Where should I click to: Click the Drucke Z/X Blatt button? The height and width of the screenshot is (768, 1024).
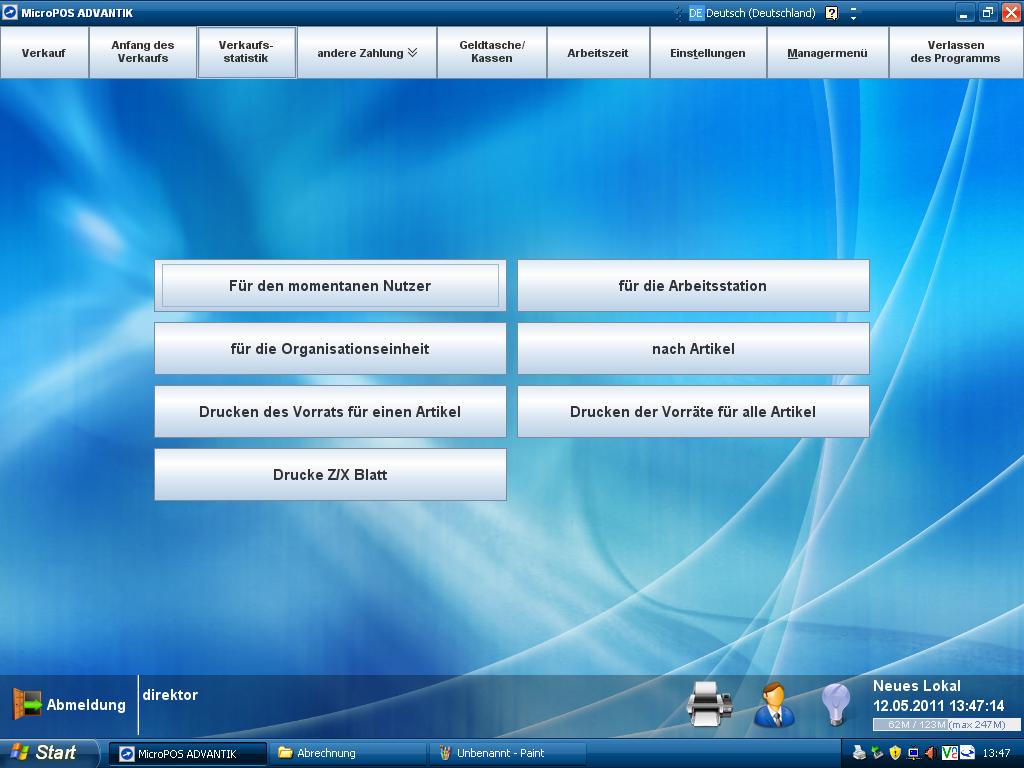[x=330, y=475]
